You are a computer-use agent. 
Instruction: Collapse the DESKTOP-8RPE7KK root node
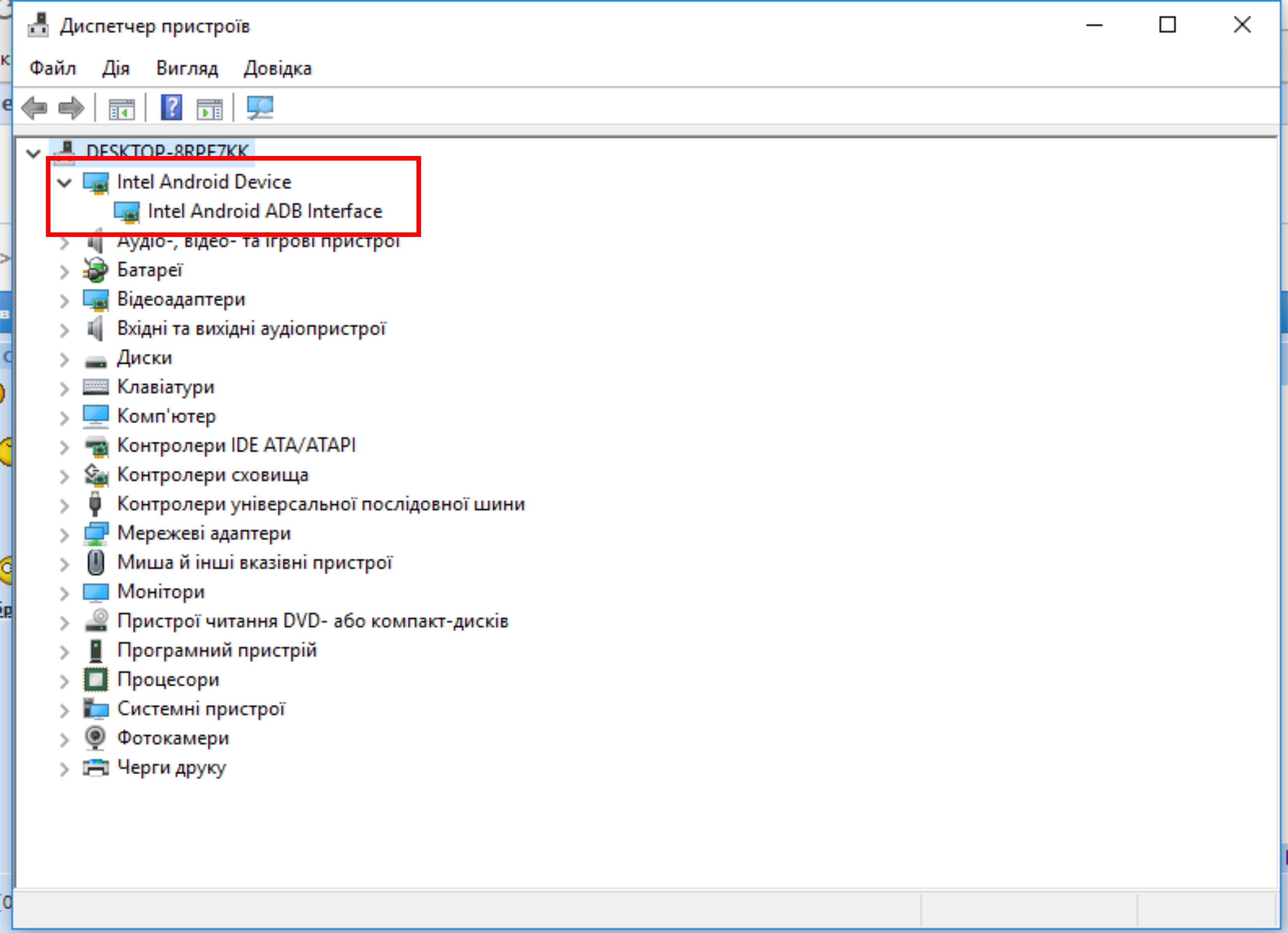(x=34, y=153)
